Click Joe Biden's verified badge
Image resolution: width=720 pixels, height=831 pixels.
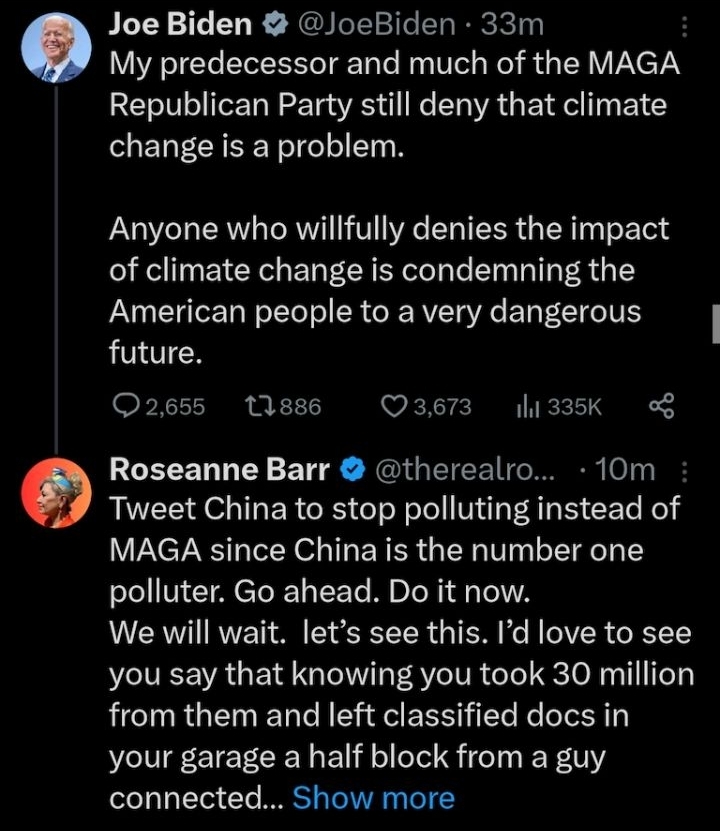270,25
